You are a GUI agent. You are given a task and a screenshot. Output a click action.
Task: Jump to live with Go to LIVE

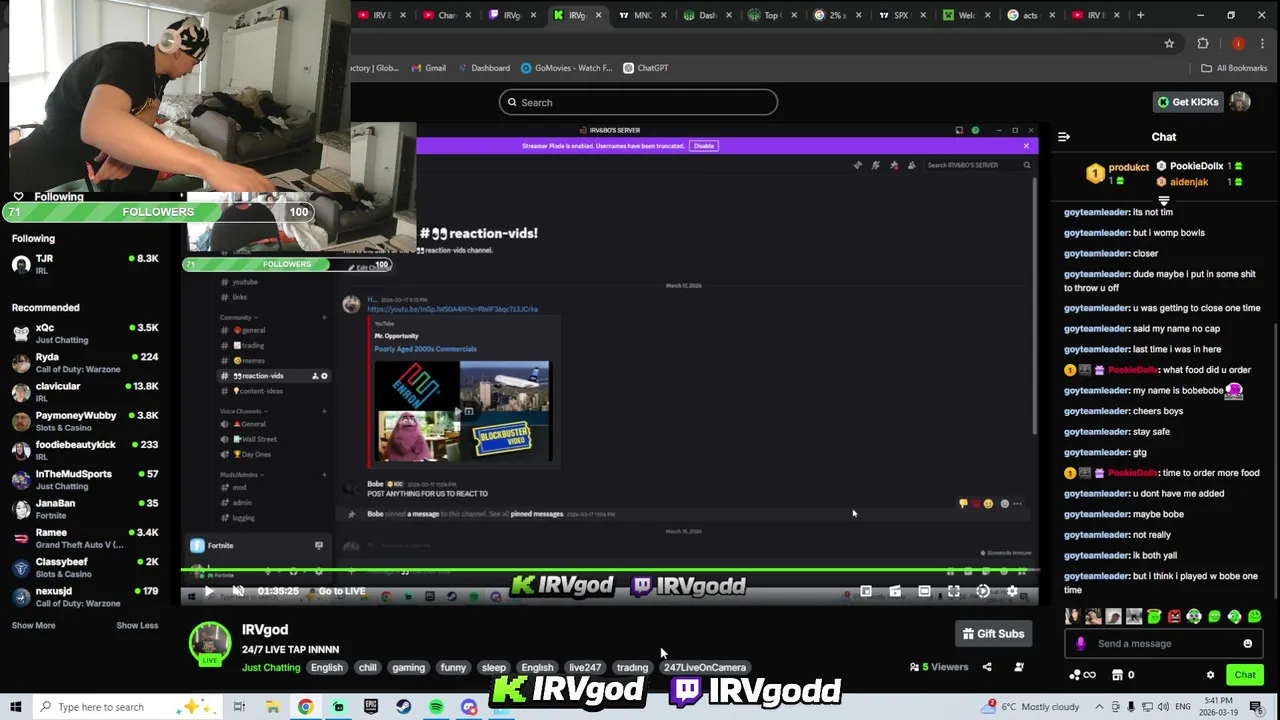[x=341, y=592]
